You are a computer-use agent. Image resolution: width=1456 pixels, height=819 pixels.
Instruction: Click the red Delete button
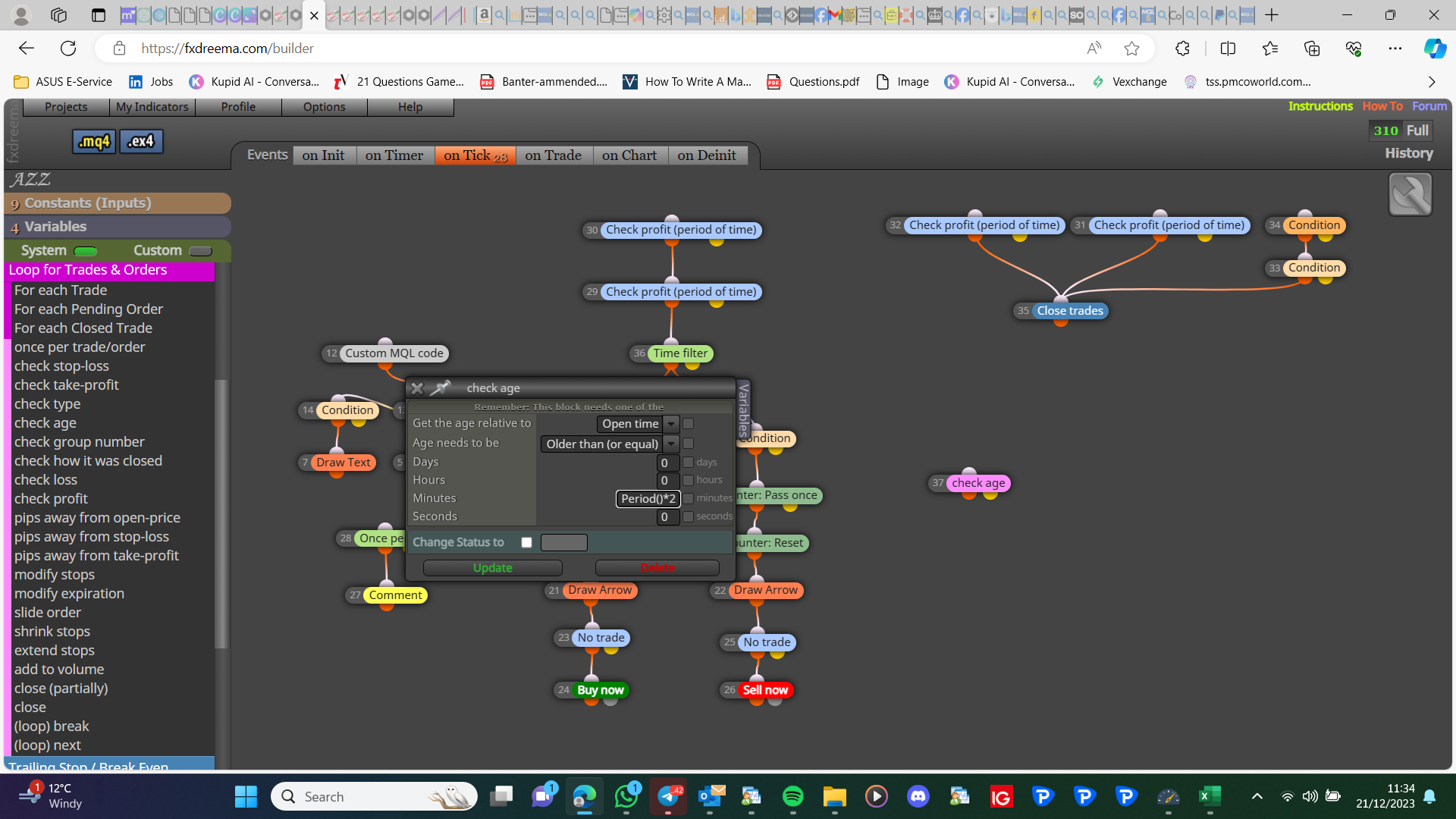(x=657, y=568)
